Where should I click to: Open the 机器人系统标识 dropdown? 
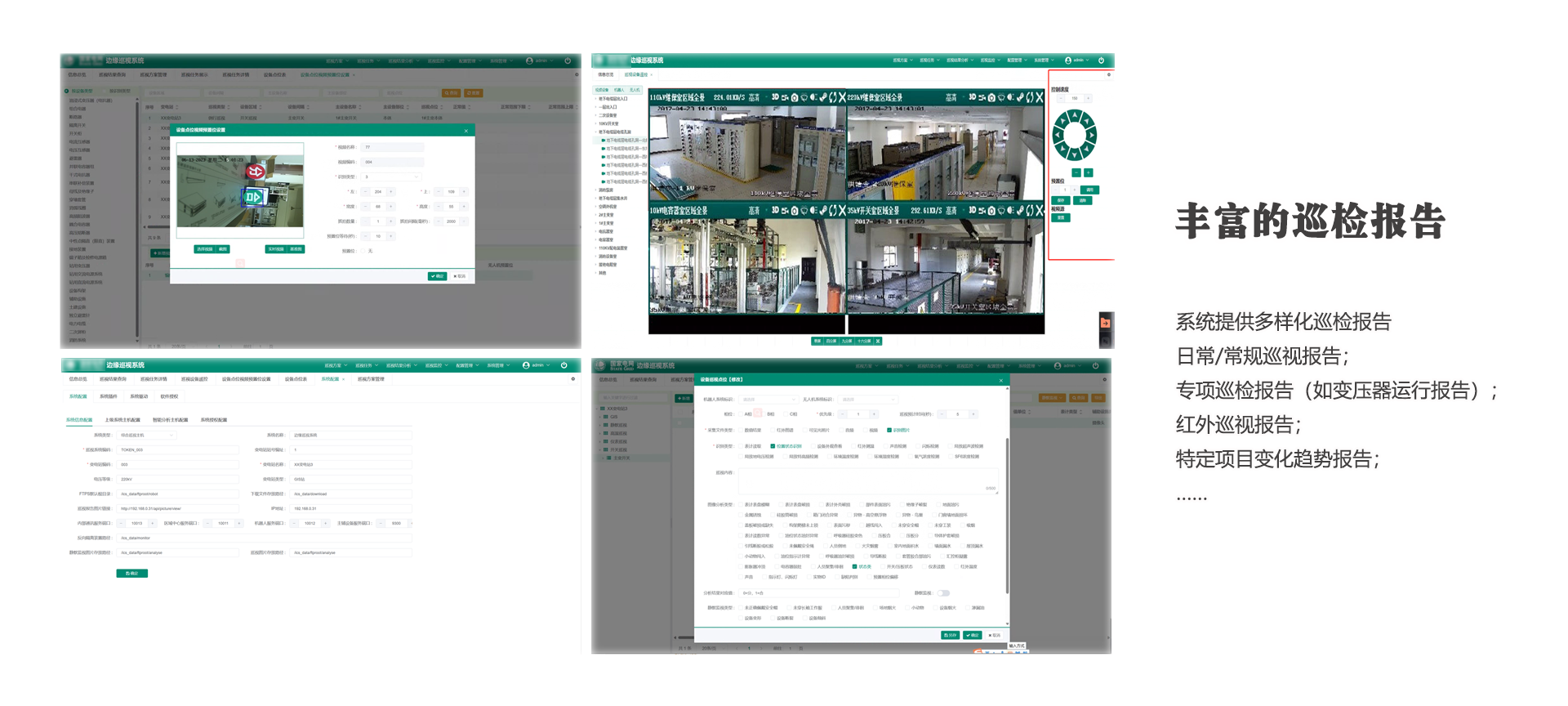(768, 400)
